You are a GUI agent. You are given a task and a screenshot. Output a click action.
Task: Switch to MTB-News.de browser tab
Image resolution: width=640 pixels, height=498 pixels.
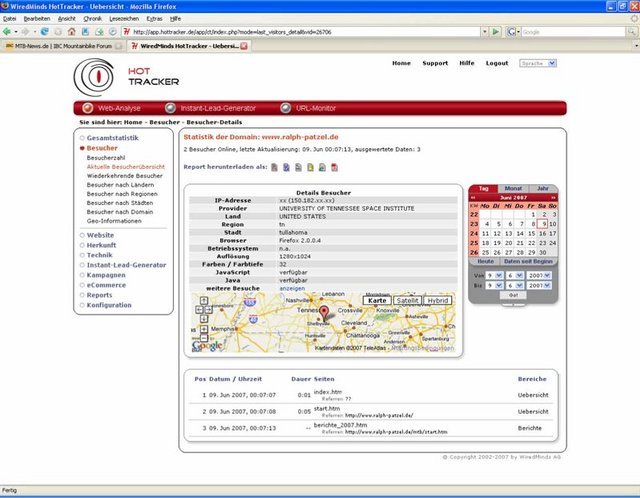tap(63, 46)
